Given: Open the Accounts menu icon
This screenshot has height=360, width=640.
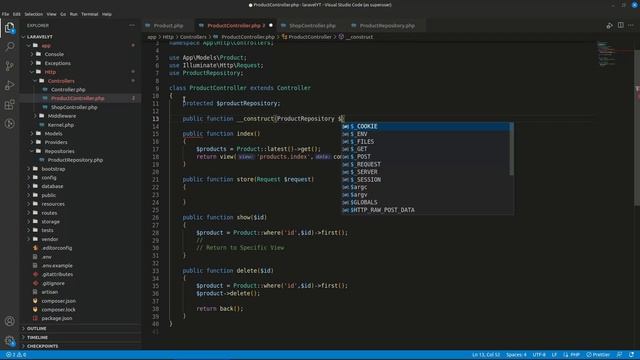Looking at the screenshot, I should click(9, 321).
